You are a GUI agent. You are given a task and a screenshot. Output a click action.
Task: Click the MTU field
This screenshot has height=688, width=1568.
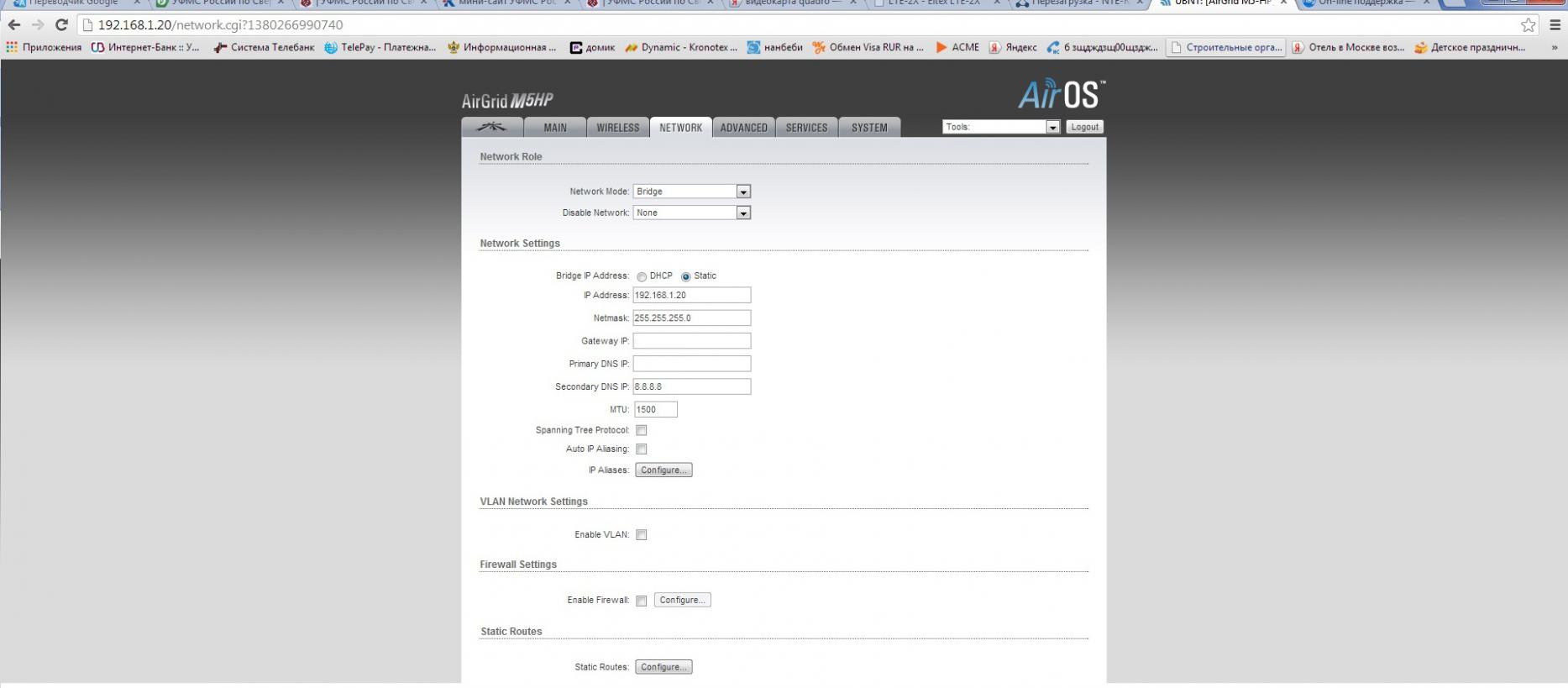pyautogui.click(x=655, y=410)
